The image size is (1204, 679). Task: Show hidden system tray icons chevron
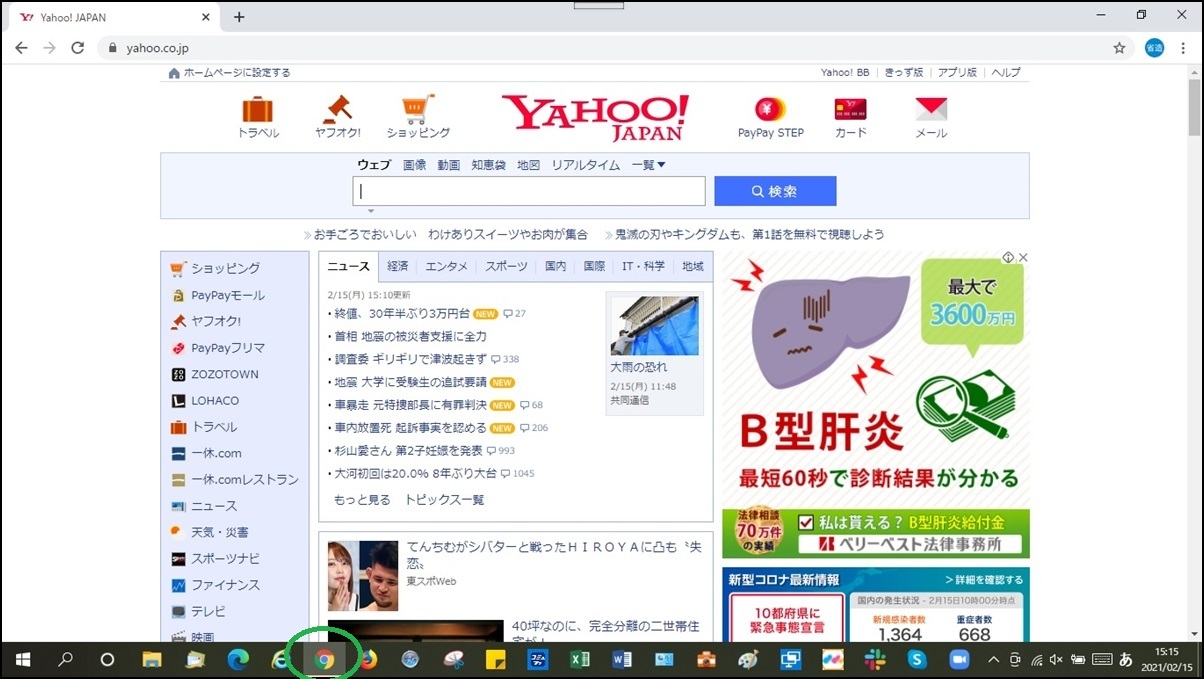(x=993, y=660)
